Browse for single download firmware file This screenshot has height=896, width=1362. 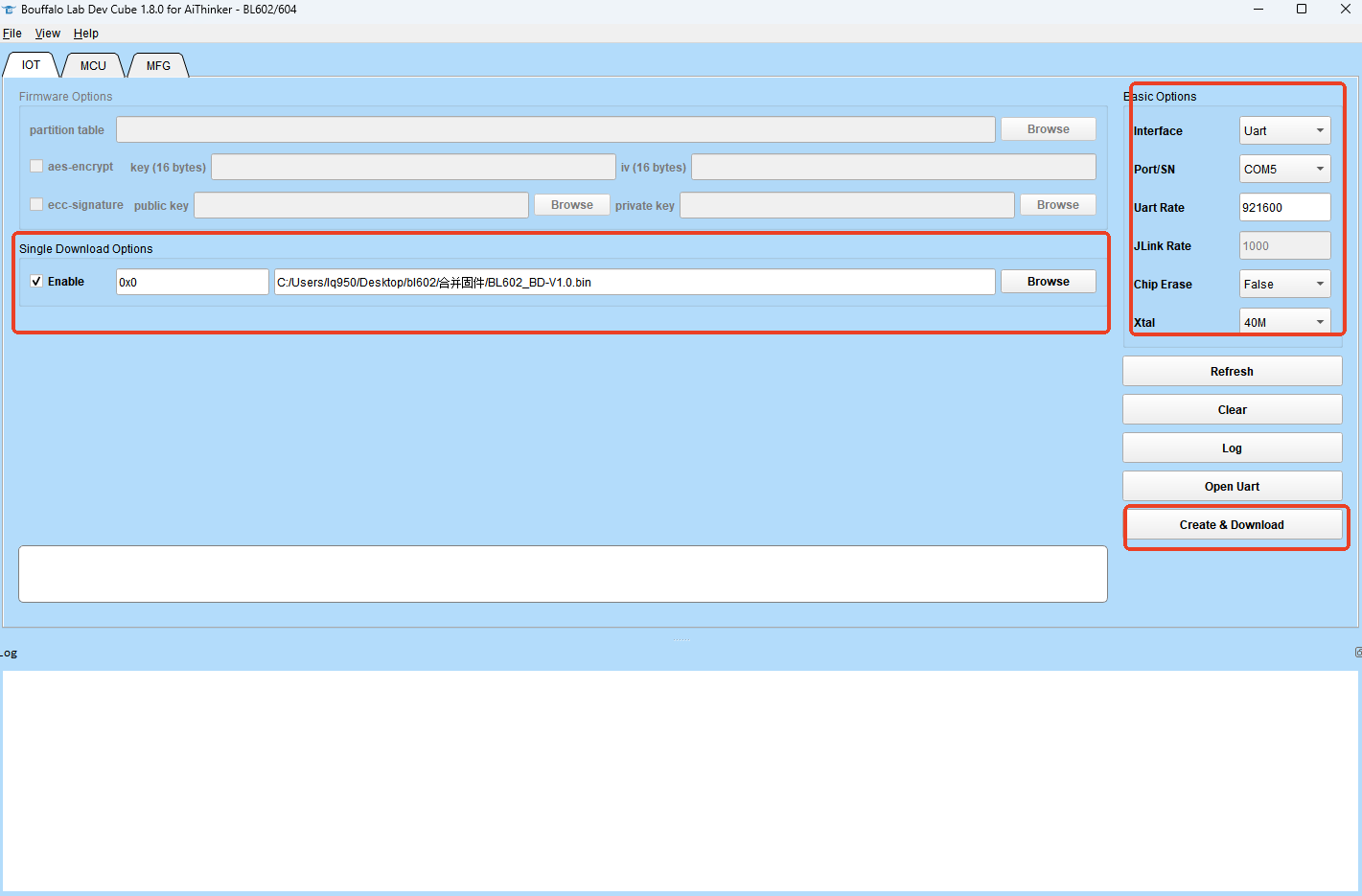pyautogui.click(x=1049, y=282)
